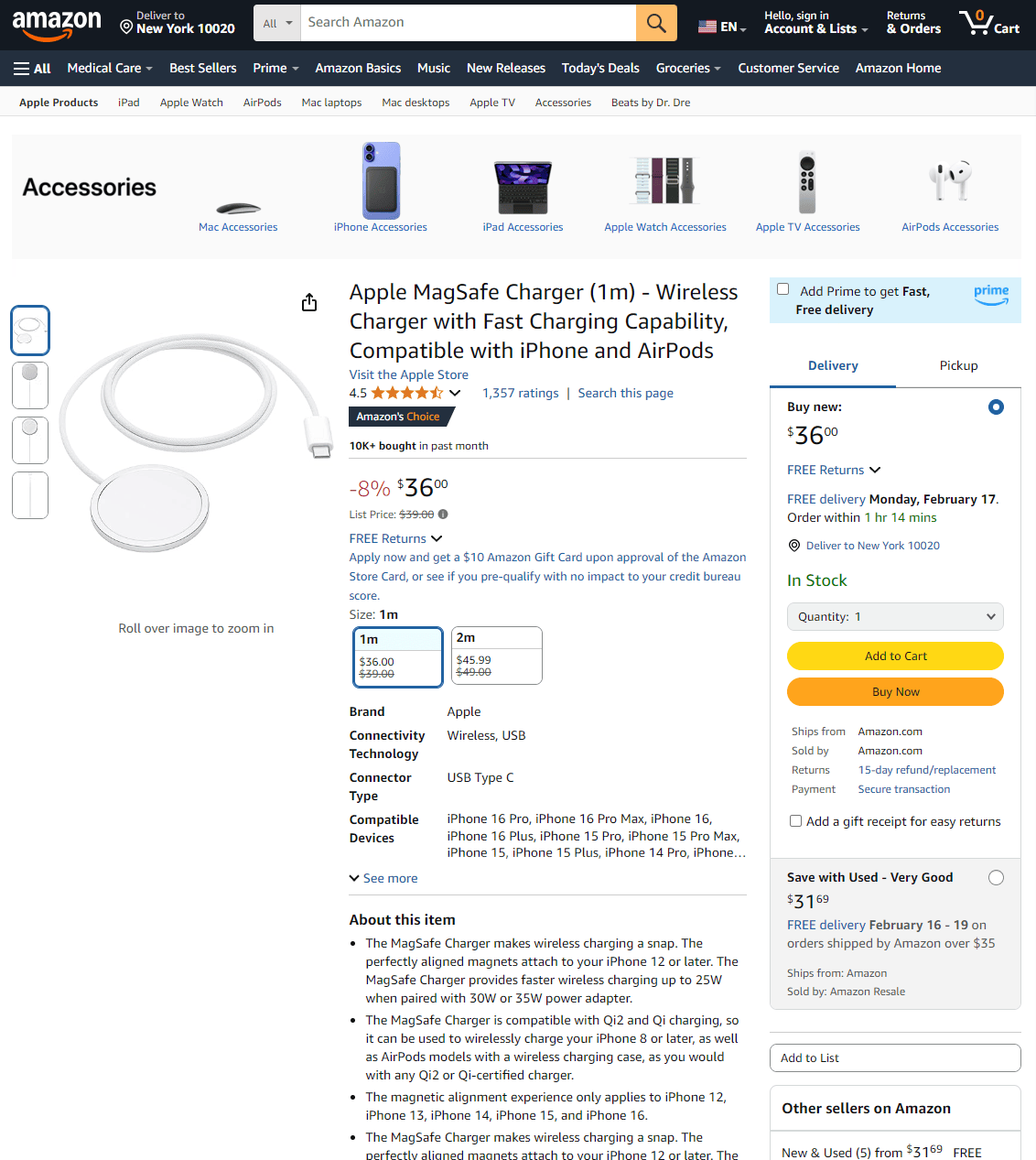Open Today's Deals in navigation bar

tap(600, 69)
